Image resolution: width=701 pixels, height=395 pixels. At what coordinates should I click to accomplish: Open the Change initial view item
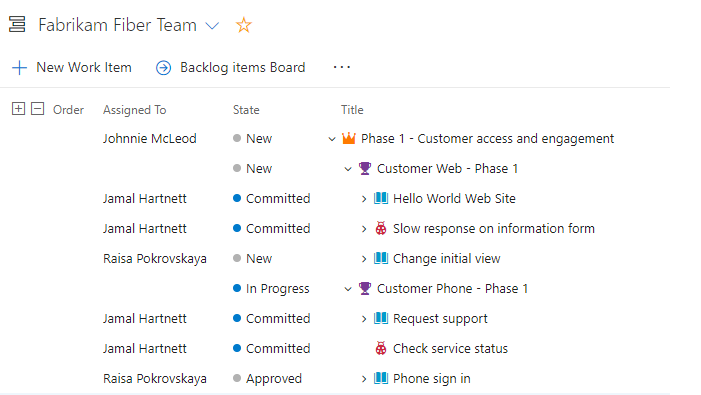coord(447,259)
